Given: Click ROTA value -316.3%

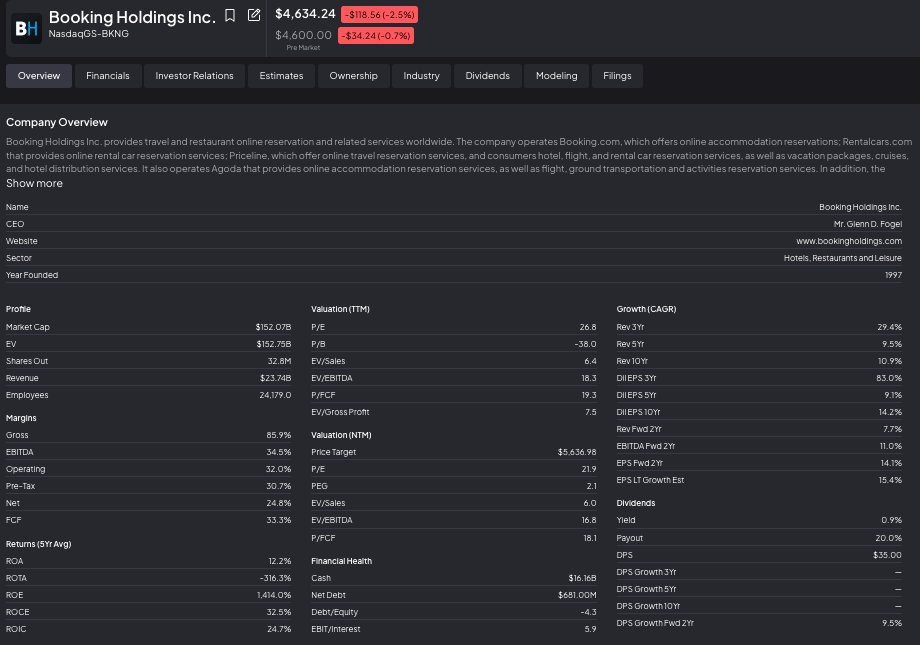Looking at the screenshot, I should [x=275, y=578].
